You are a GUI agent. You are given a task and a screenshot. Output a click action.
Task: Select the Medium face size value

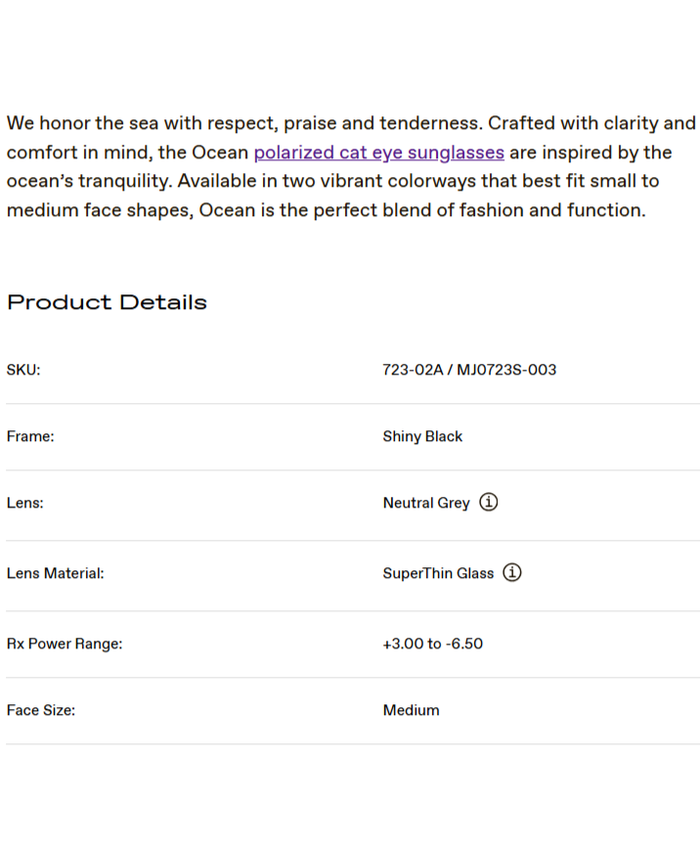click(411, 711)
